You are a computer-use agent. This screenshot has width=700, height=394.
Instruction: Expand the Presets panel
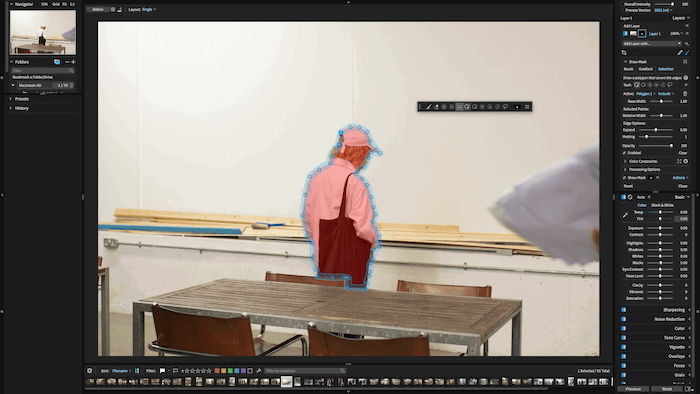click(21, 99)
